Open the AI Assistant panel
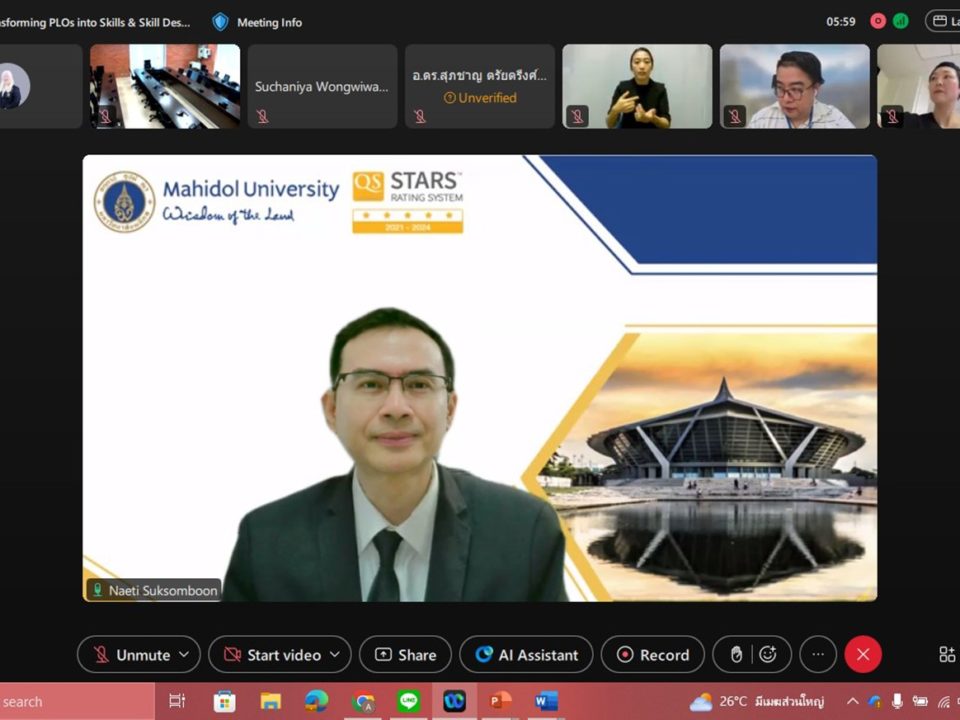This screenshot has width=960, height=720. pos(526,655)
